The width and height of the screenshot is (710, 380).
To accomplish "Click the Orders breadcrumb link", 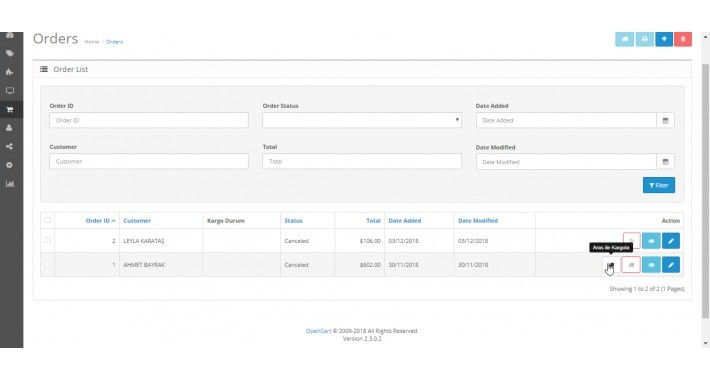I will [114, 42].
